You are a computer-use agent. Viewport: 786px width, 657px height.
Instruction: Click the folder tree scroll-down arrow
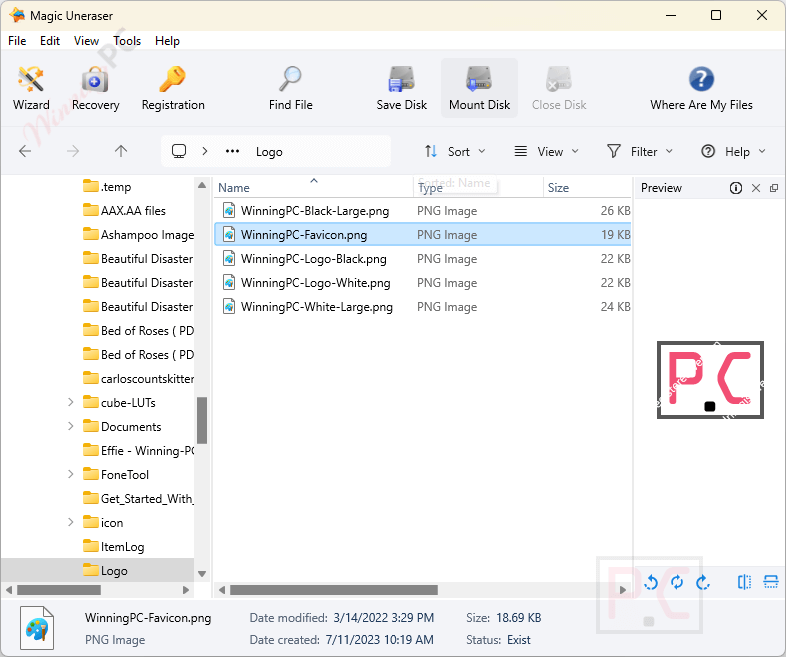tap(202, 573)
